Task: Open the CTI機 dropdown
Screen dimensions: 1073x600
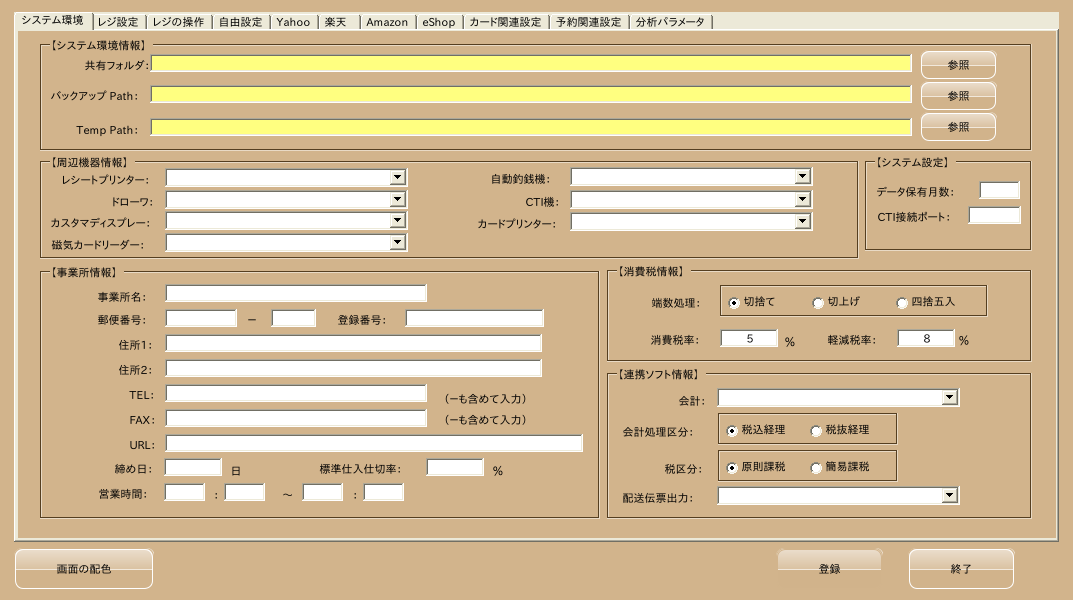Action: (803, 200)
